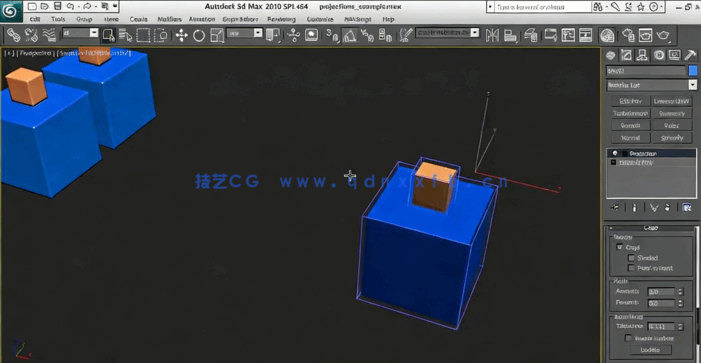The image size is (701, 363).
Task: Open the Selection Filter dropdown
Action: click(80, 33)
